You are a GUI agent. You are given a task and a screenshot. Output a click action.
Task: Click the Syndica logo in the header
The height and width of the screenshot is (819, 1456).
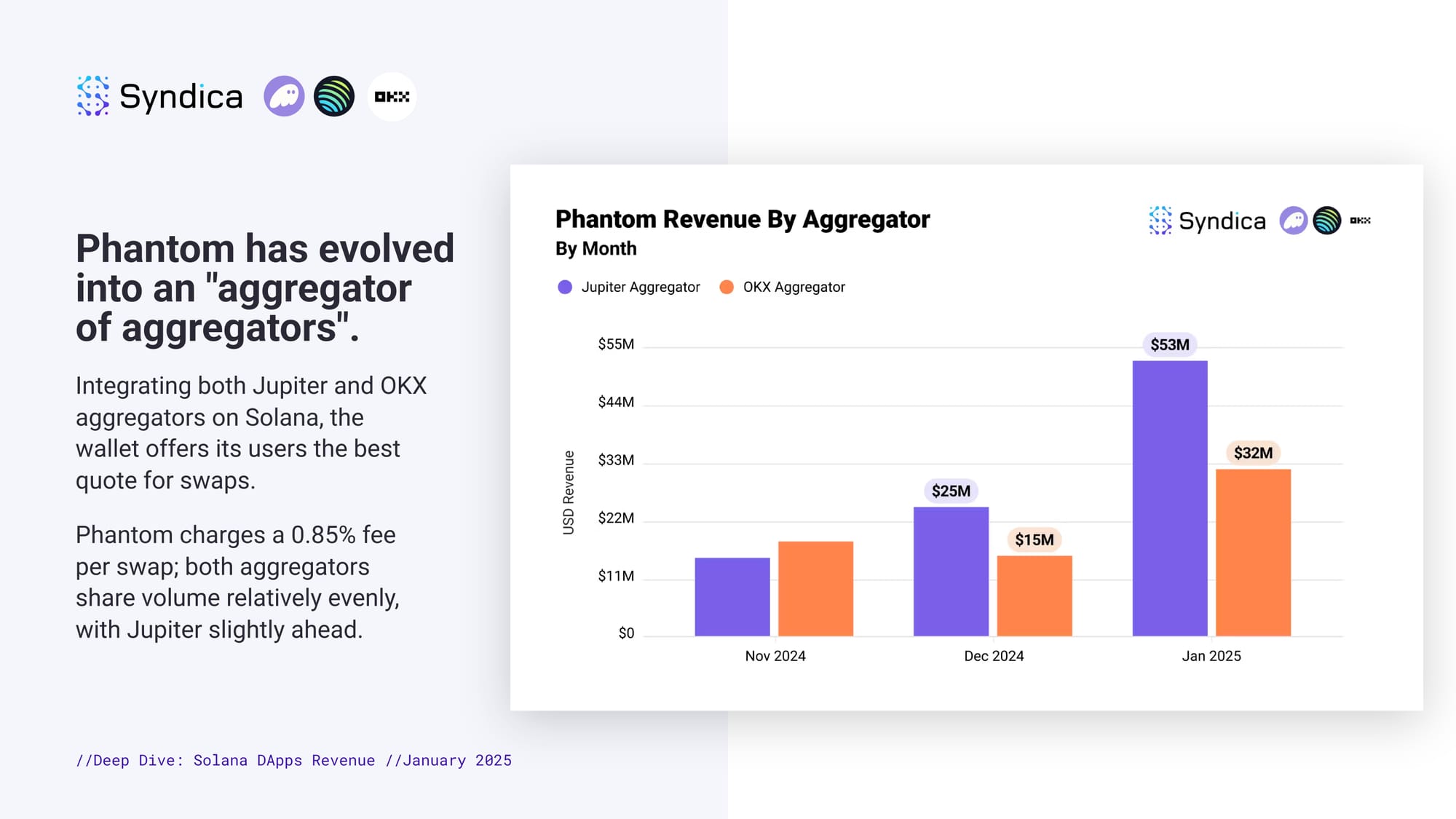point(159,96)
